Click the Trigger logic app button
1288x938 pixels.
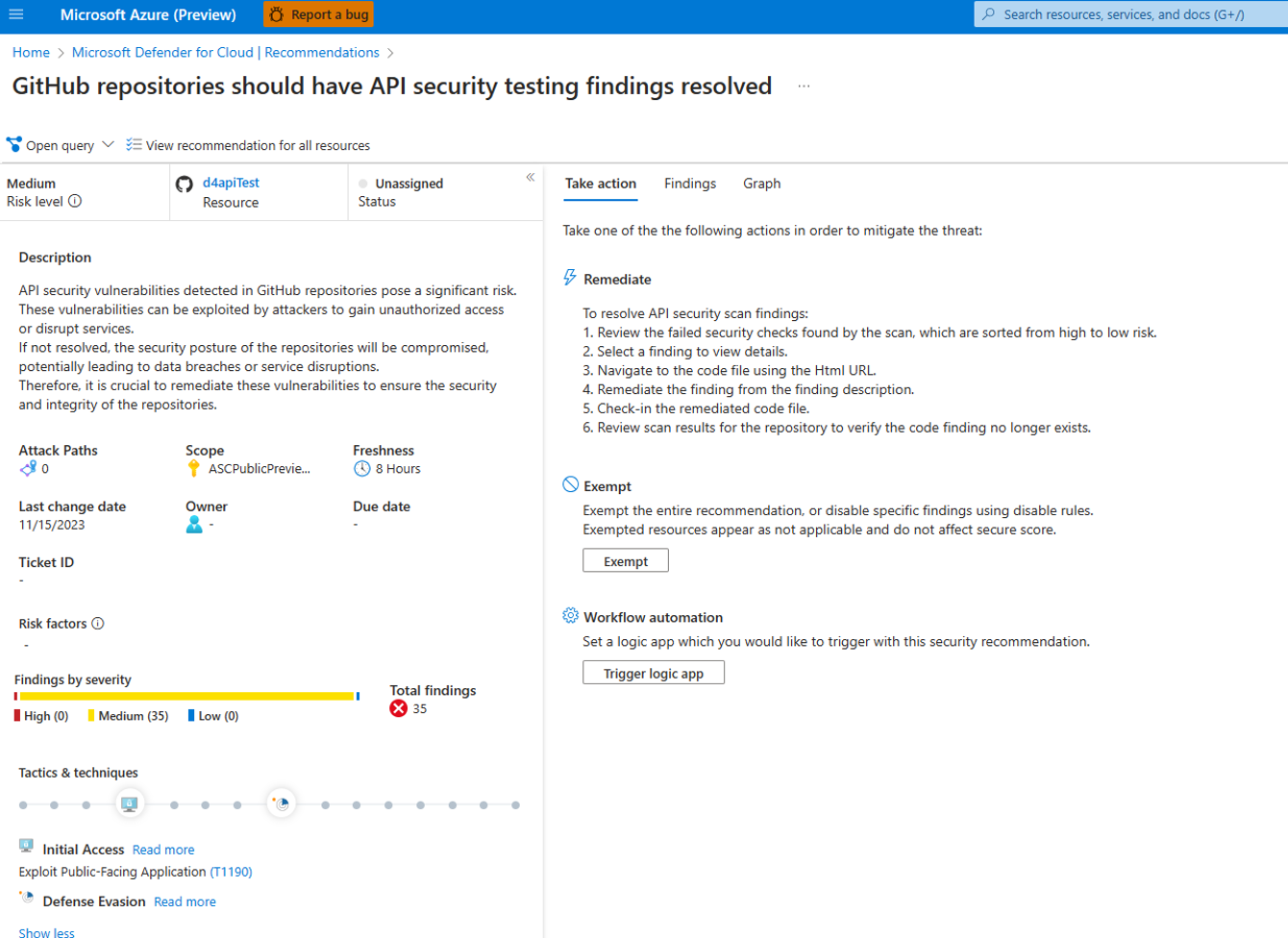(653, 673)
